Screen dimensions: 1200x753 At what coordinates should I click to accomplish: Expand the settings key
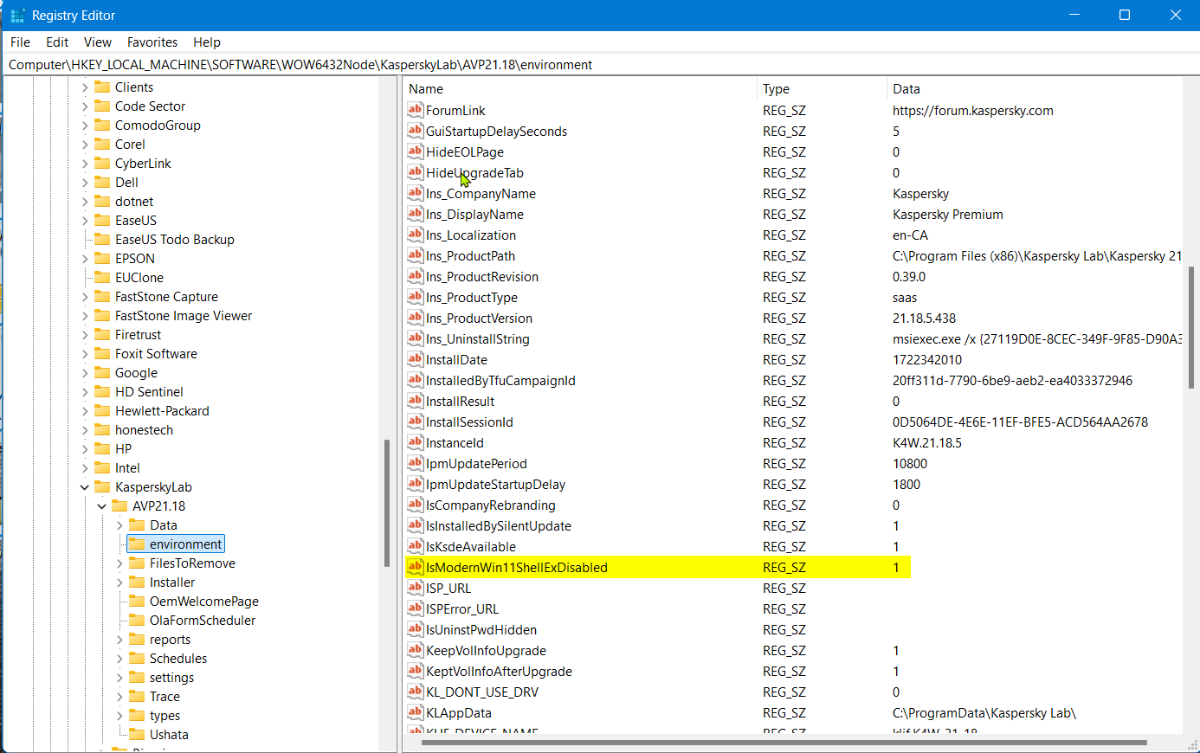pyautogui.click(x=119, y=677)
